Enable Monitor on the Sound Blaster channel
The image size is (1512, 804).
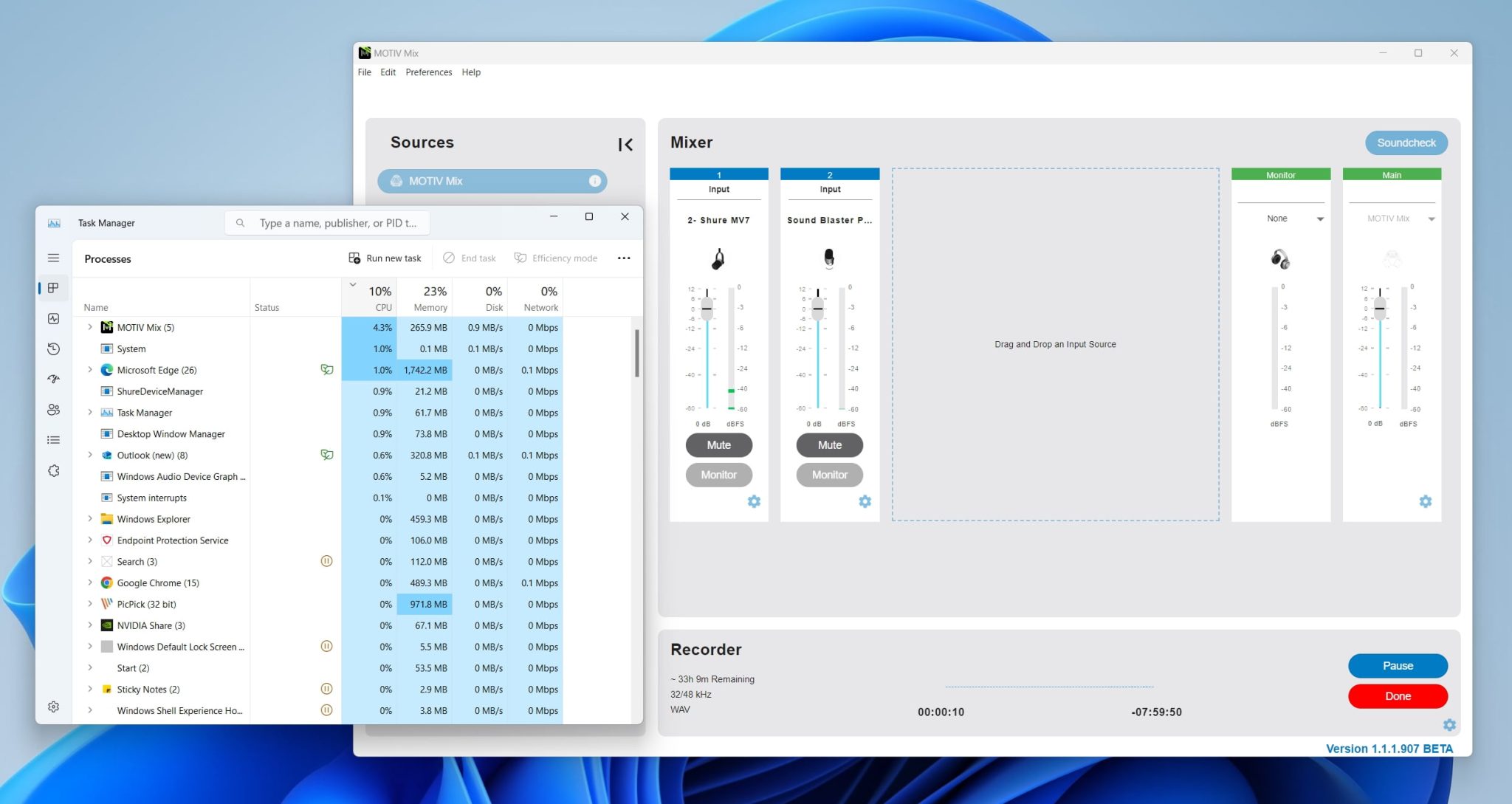point(829,475)
